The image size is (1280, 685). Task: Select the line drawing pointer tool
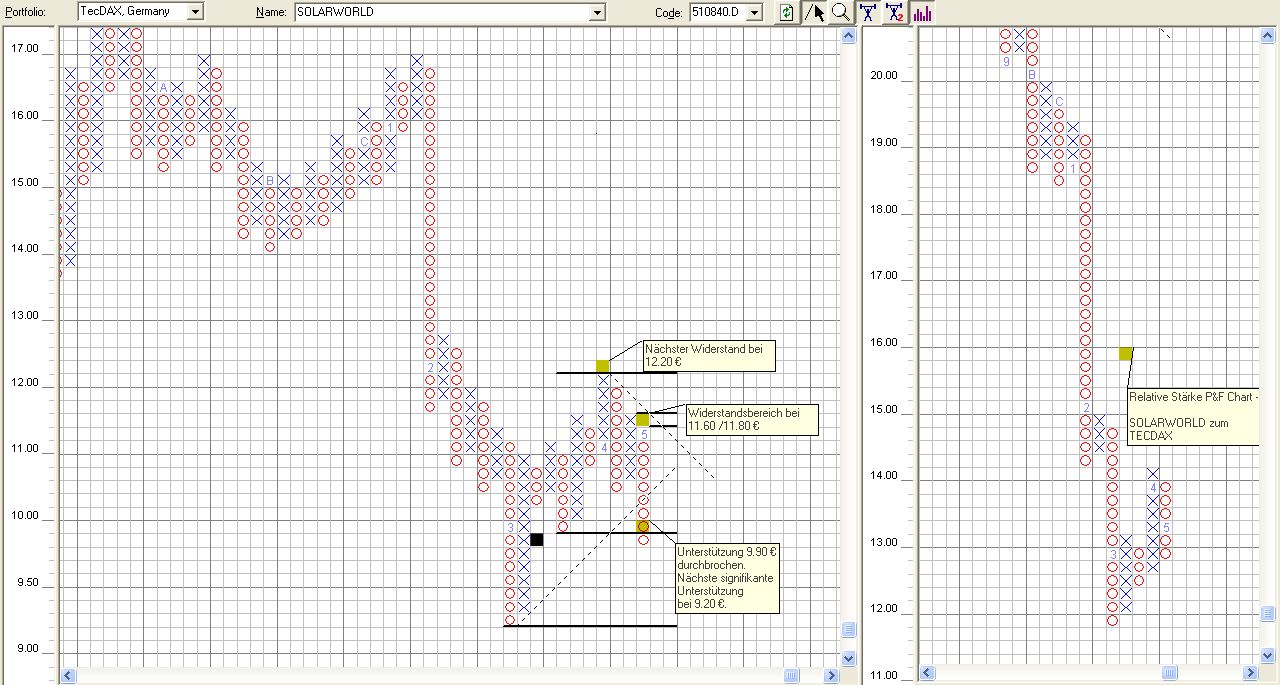click(x=816, y=12)
